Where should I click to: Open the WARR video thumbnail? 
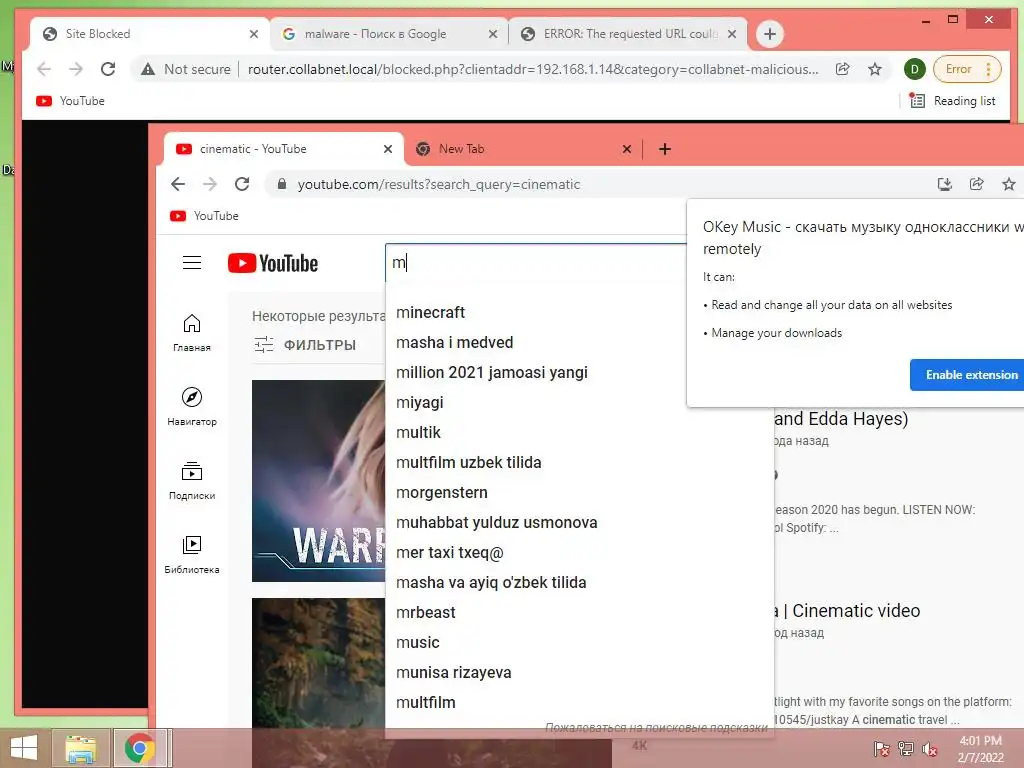click(318, 481)
